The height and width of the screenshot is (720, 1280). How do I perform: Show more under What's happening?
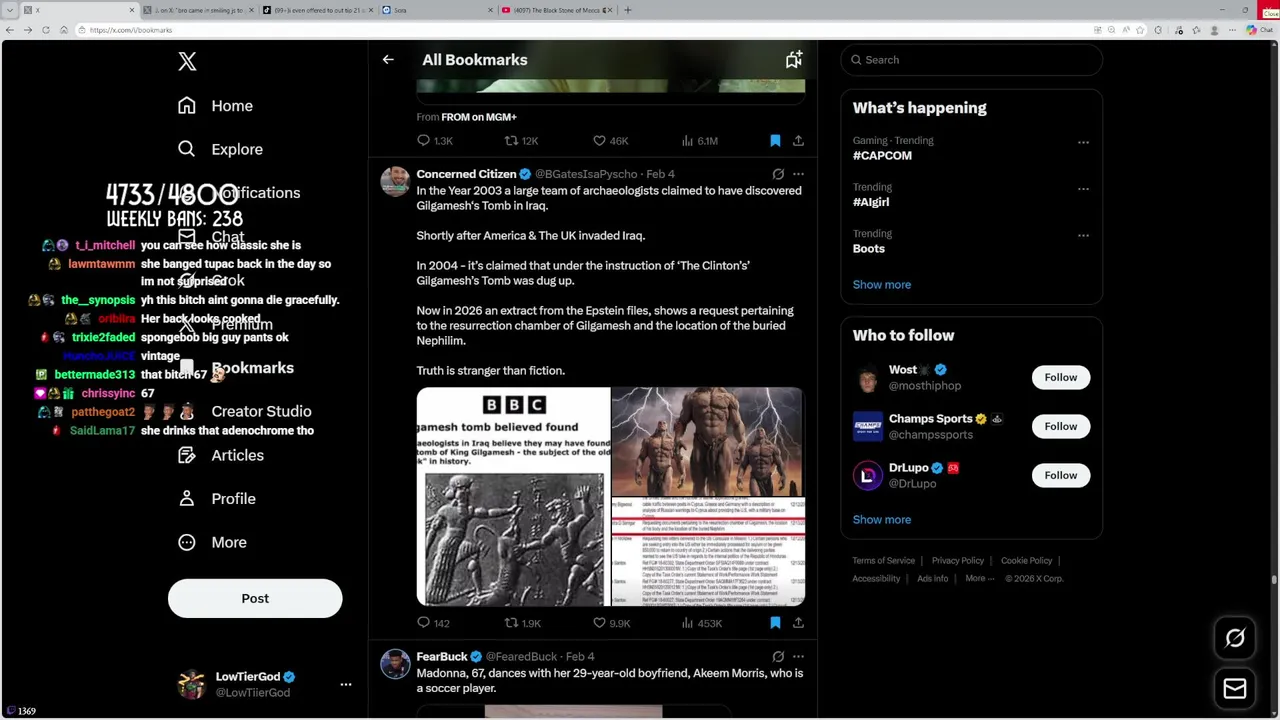882,285
